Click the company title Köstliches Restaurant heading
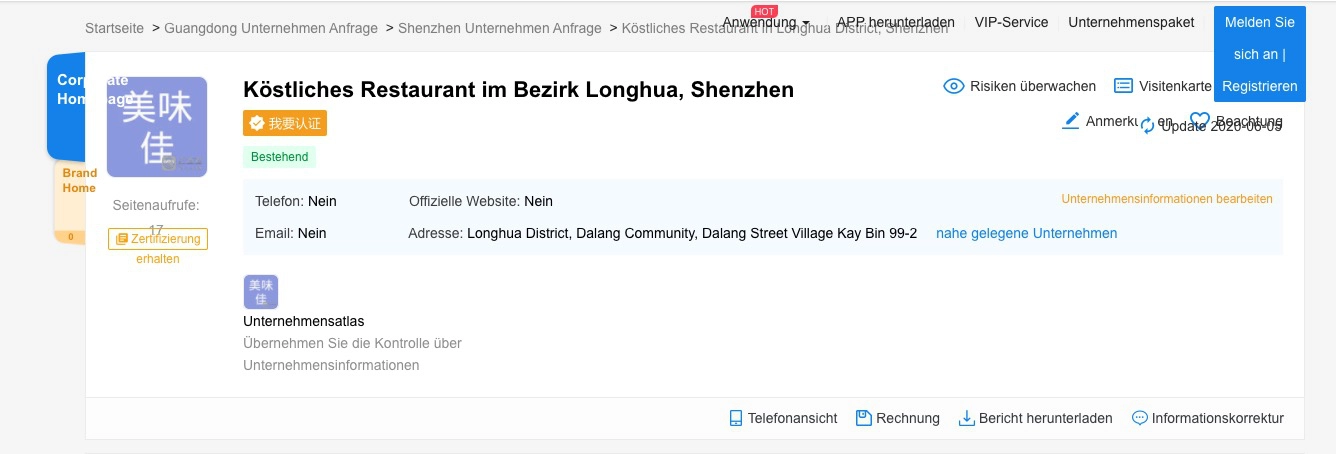The height and width of the screenshot is (454, 1336). click(x=518, y=90)
